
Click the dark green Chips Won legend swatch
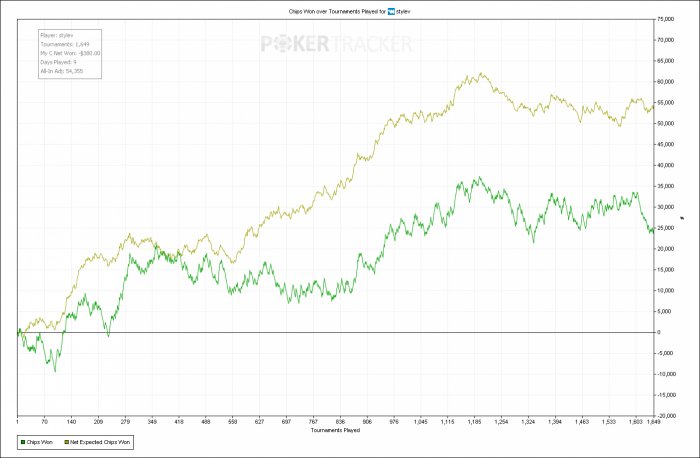[23, 442]
